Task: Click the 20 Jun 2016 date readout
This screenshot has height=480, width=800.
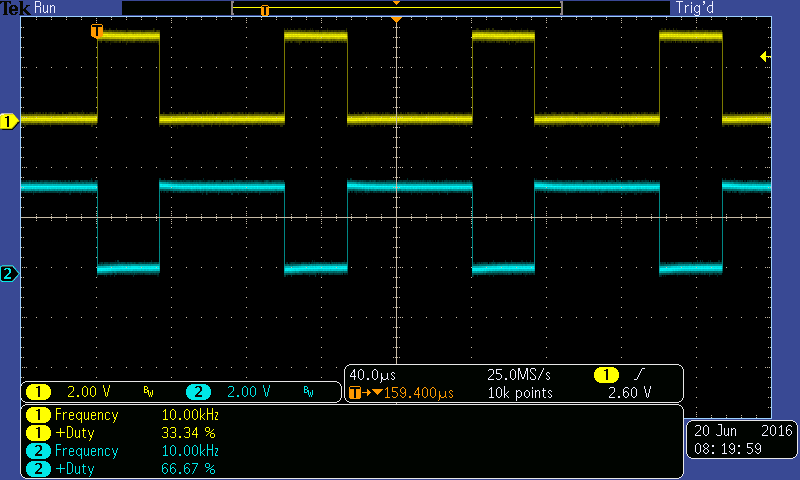Action: pyautogui.click(x=743, y=431)
